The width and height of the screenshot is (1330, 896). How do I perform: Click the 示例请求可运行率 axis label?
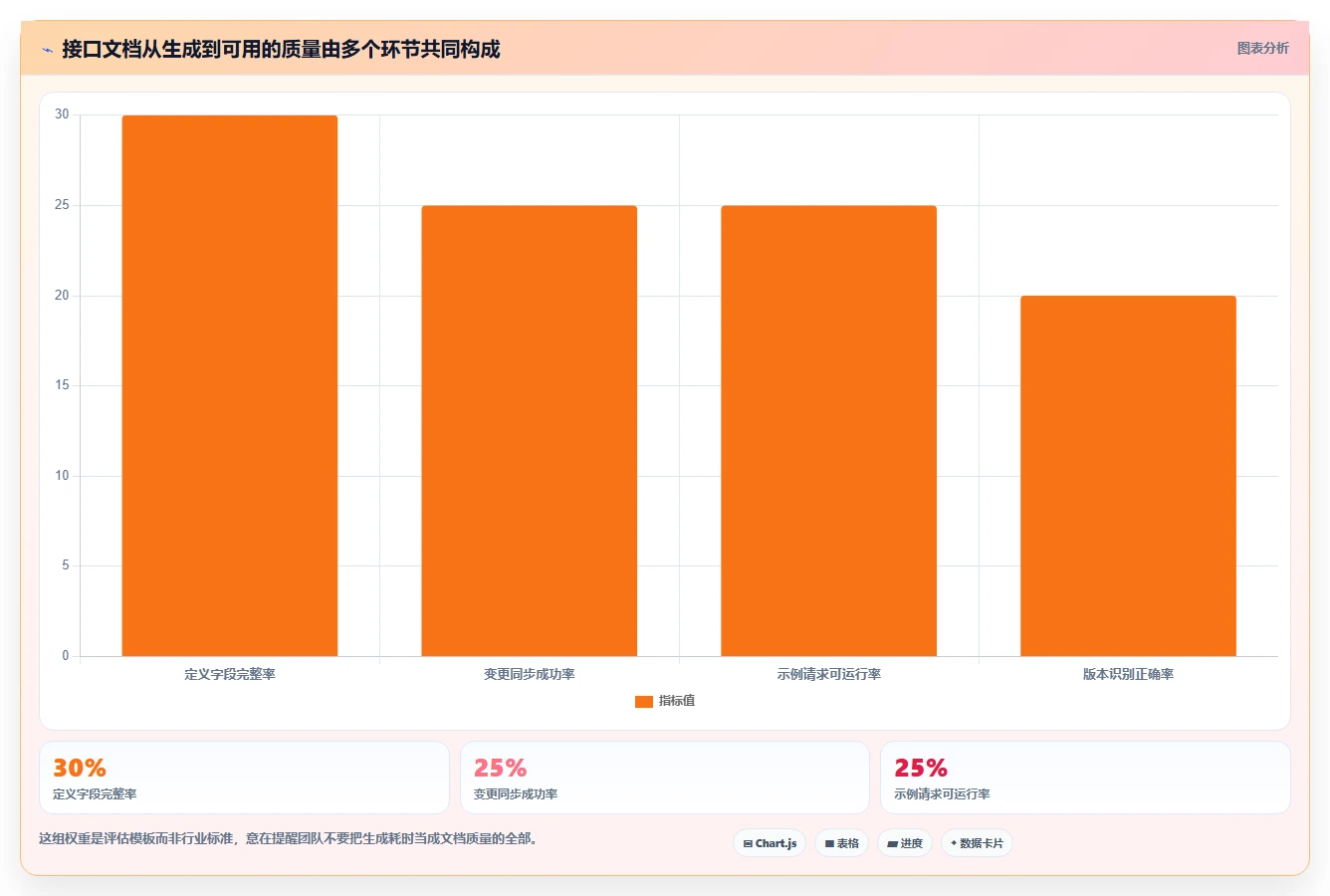click(x=828, y=674)
